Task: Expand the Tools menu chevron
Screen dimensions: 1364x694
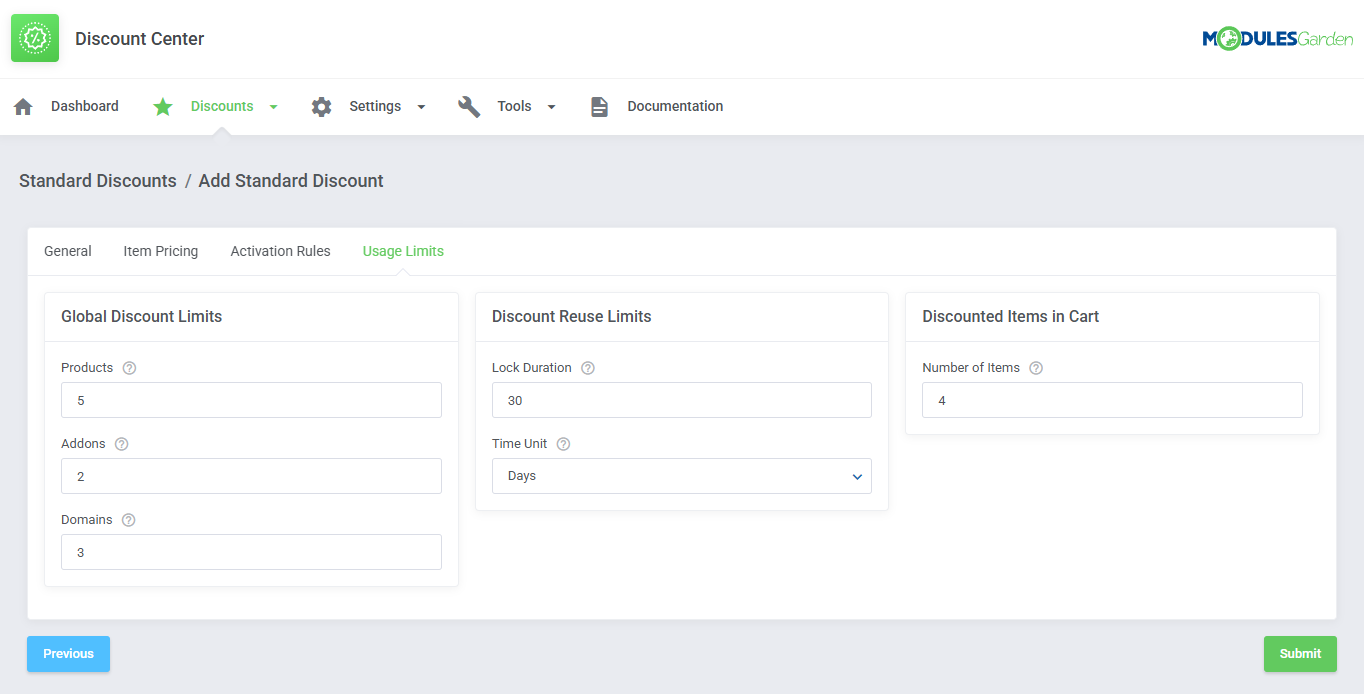Action: click(551, 106)
